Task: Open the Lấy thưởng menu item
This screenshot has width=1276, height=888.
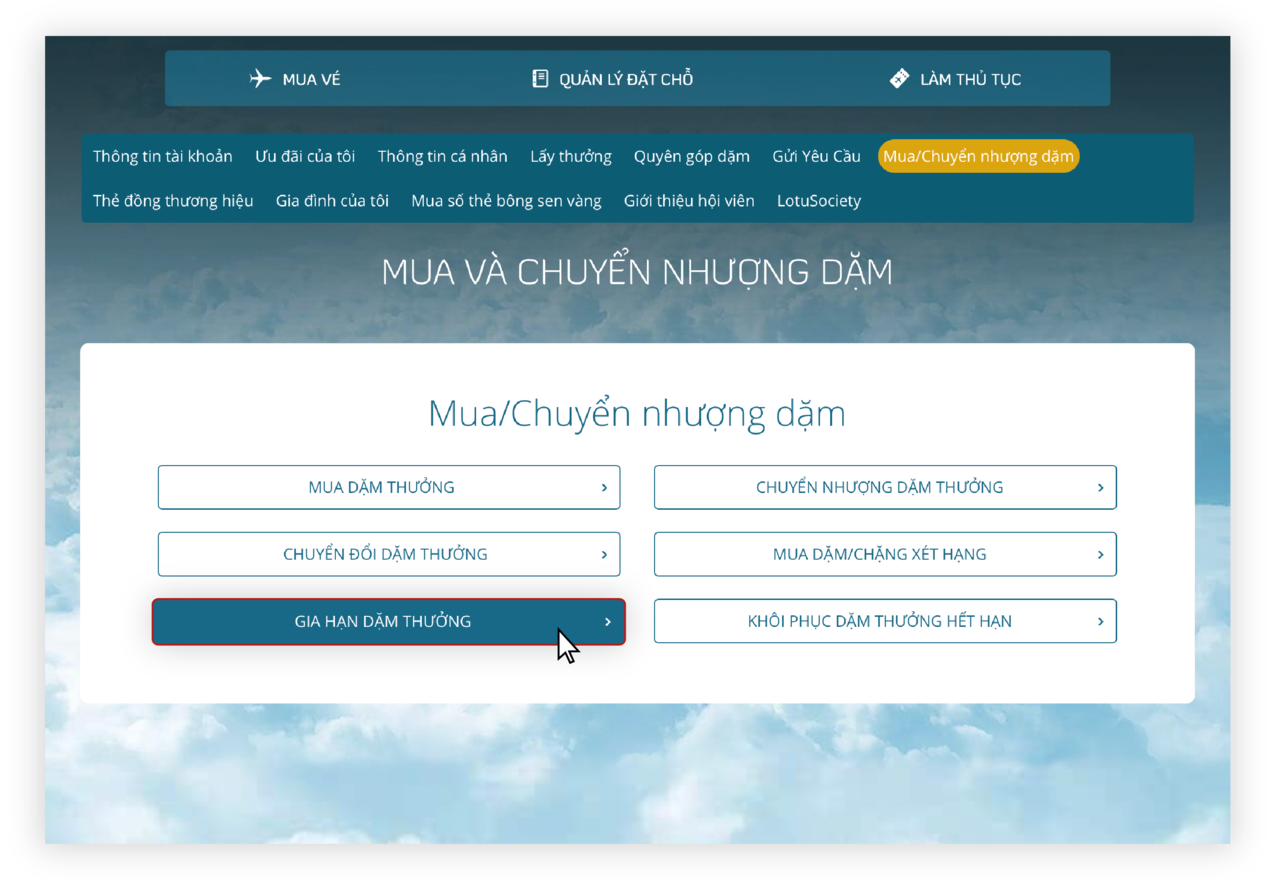Action: coord(571,156)
